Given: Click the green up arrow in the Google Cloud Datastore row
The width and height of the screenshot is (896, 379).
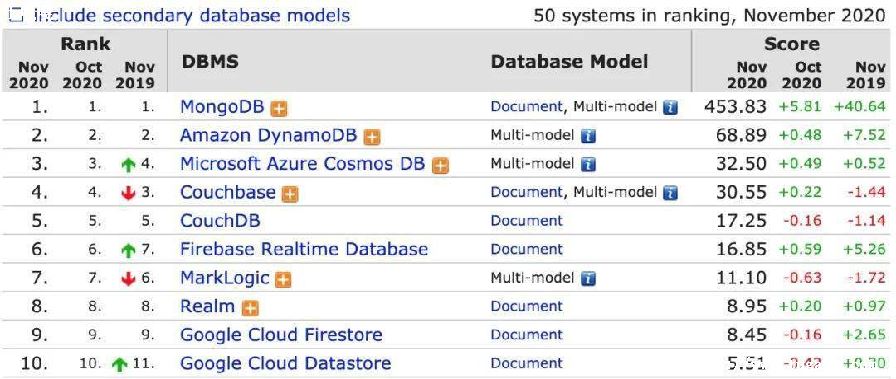Looking at the screenshot, I should coord(120,365).
